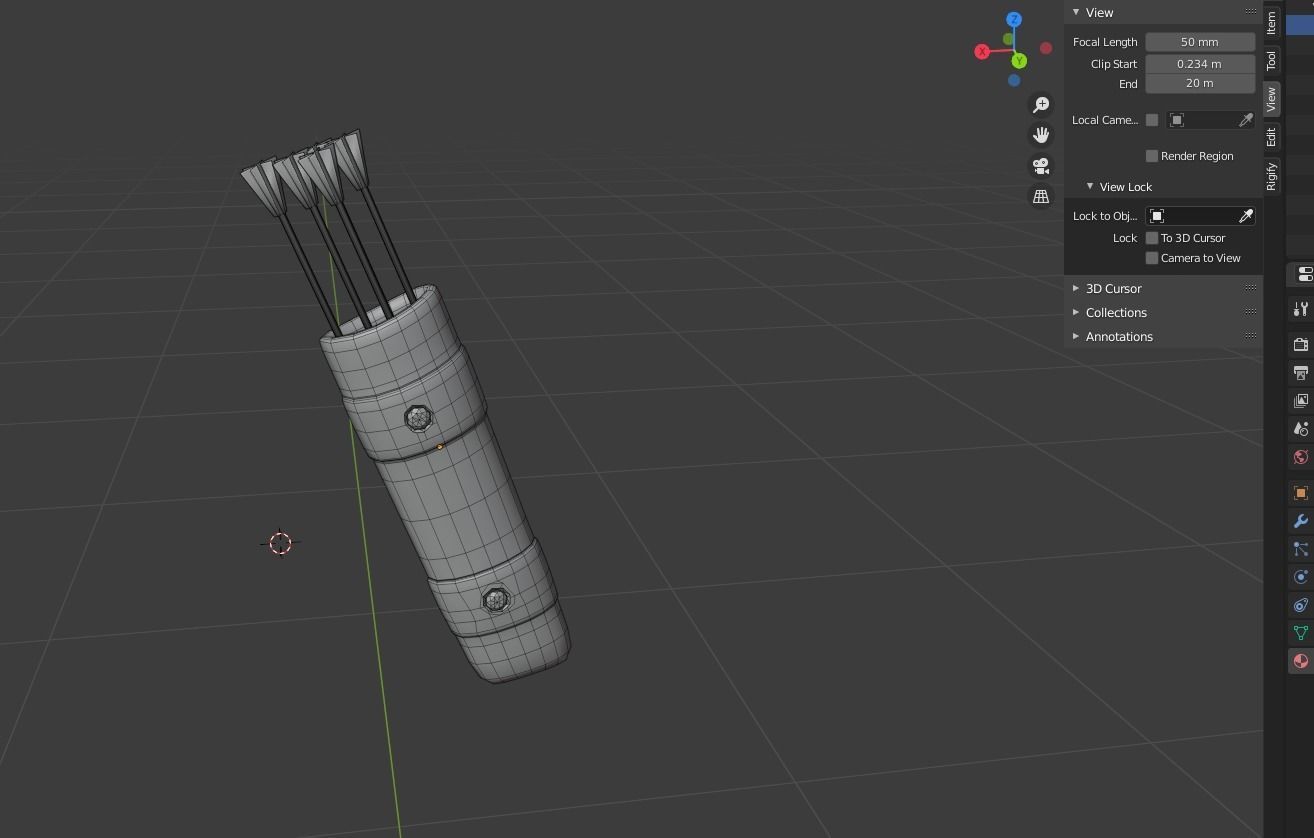Pick Lock to Object with eyedropper
The width and height of the screenshot is (1314, 838).
pos(1246,216)
